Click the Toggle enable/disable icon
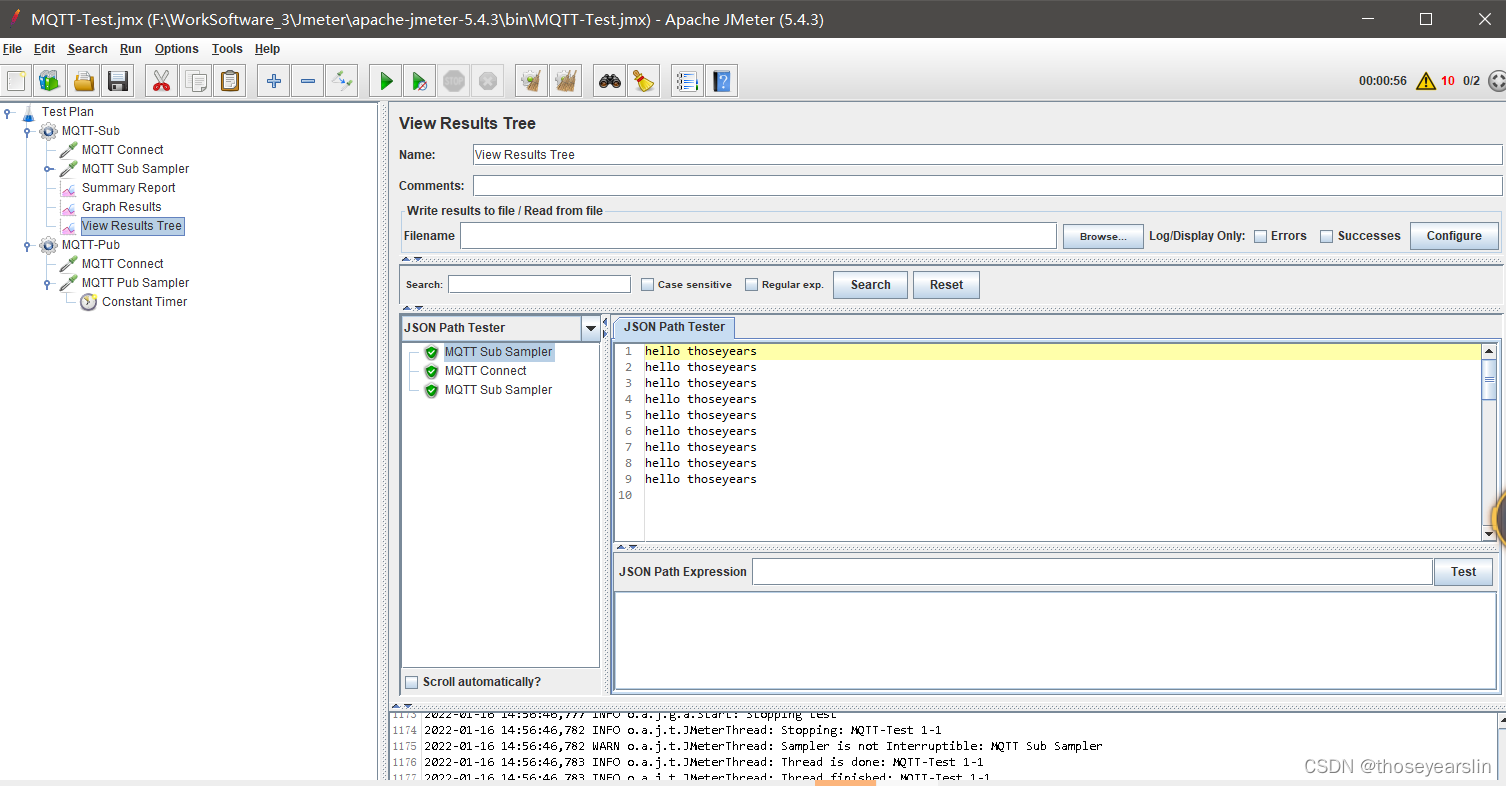Viewport: 1506px width, 786px height. [342, 81]
